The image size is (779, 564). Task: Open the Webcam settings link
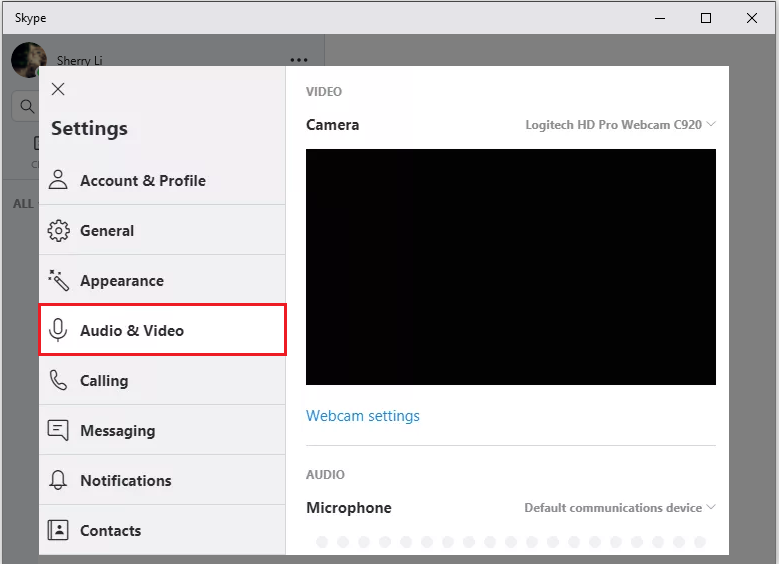(363, 415)
